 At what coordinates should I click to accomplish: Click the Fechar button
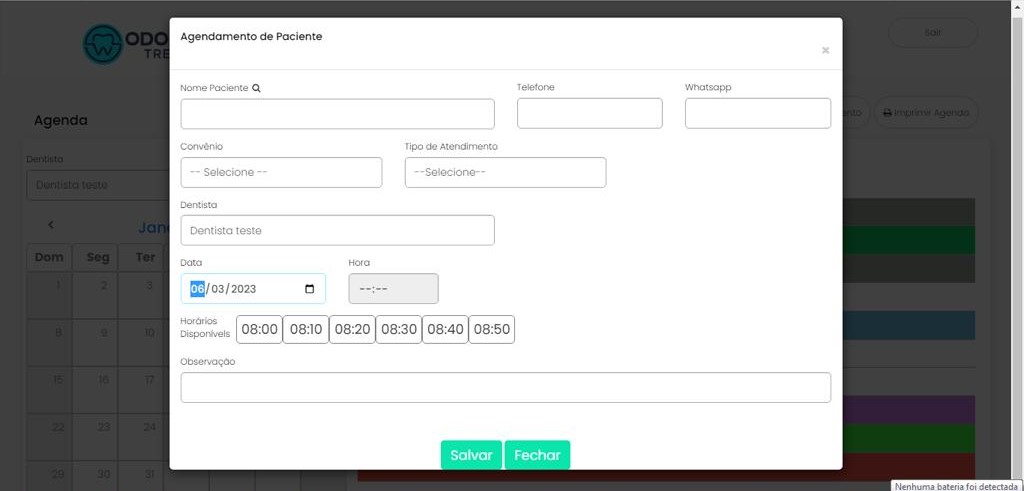[x=537, y=455]
